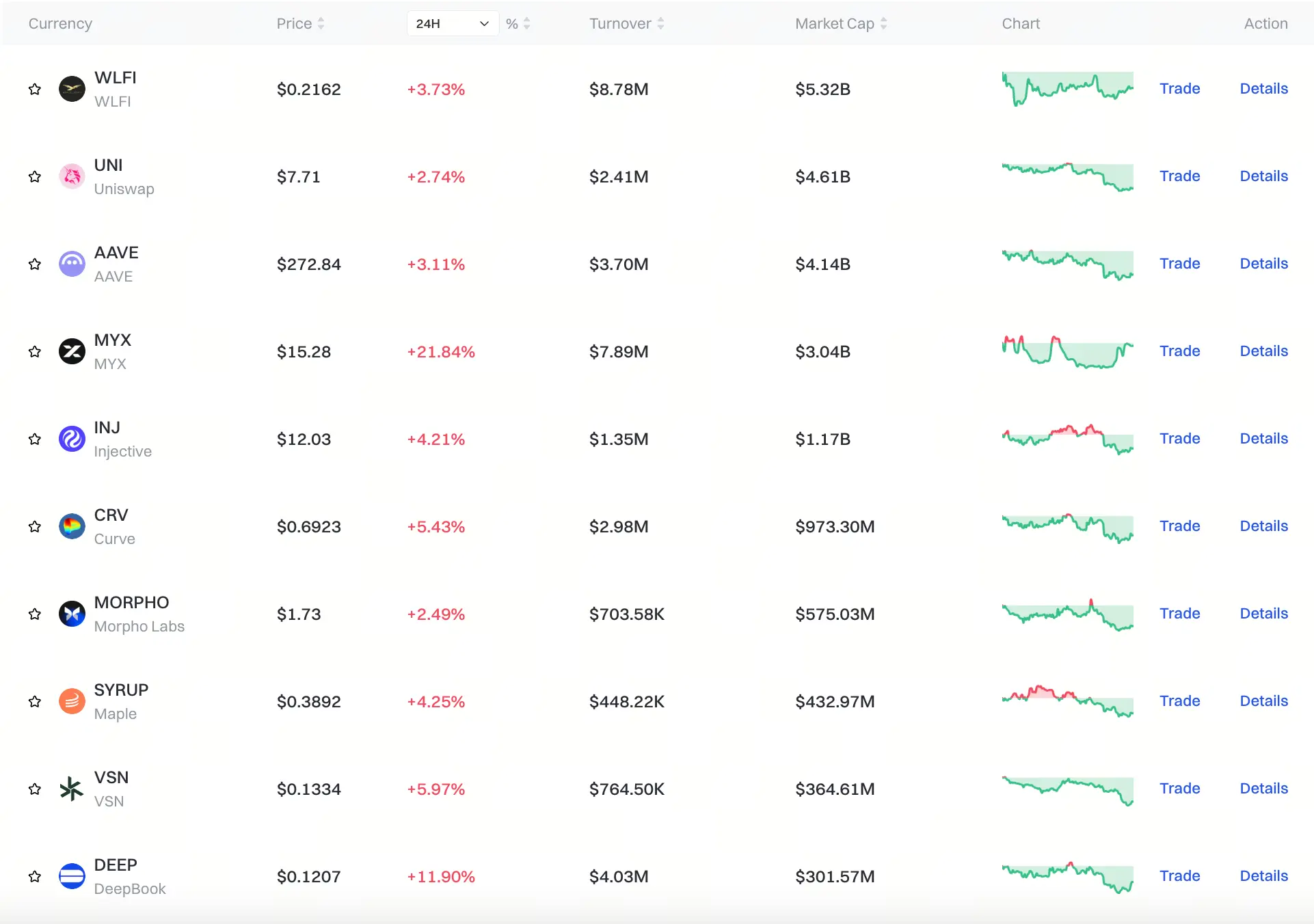The width and height of the screenshot is (1314, 924).
Task: Open Details for MORPHO
Action: pos(1264,614)
